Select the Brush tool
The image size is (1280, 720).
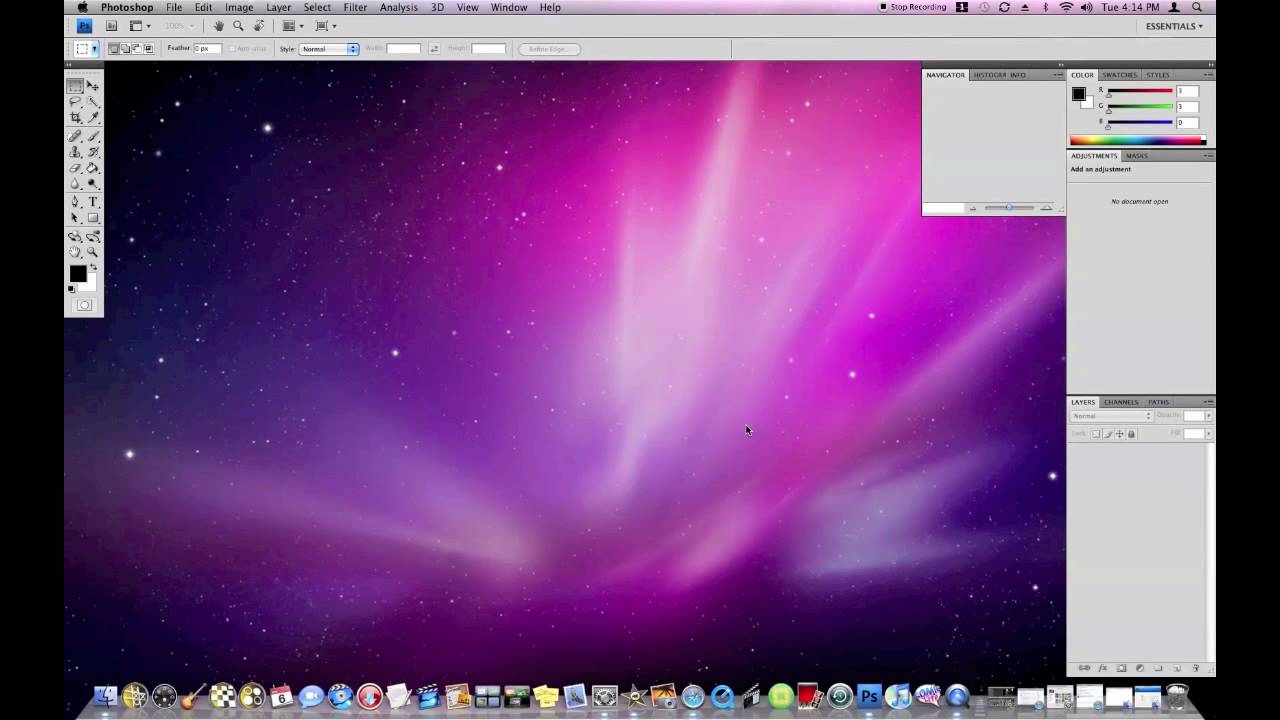[x=93, y=136]
